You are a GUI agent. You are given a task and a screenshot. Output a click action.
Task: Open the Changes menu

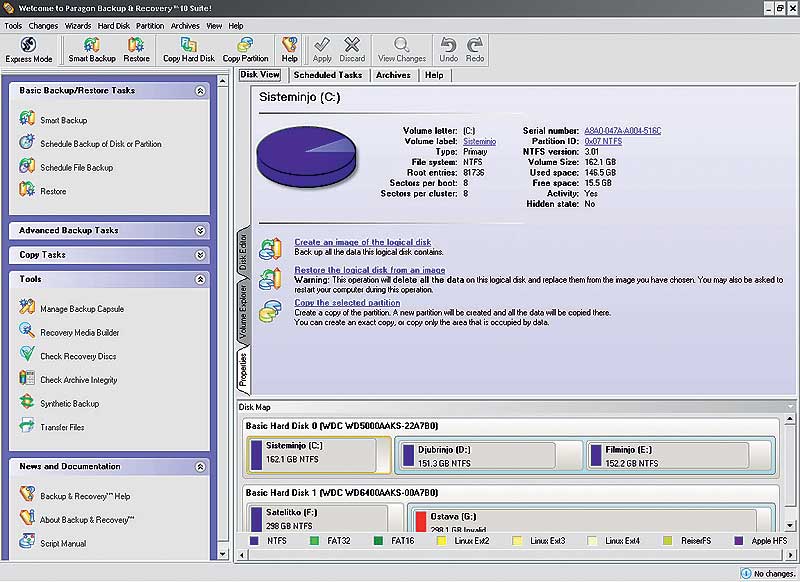point(43,26)
